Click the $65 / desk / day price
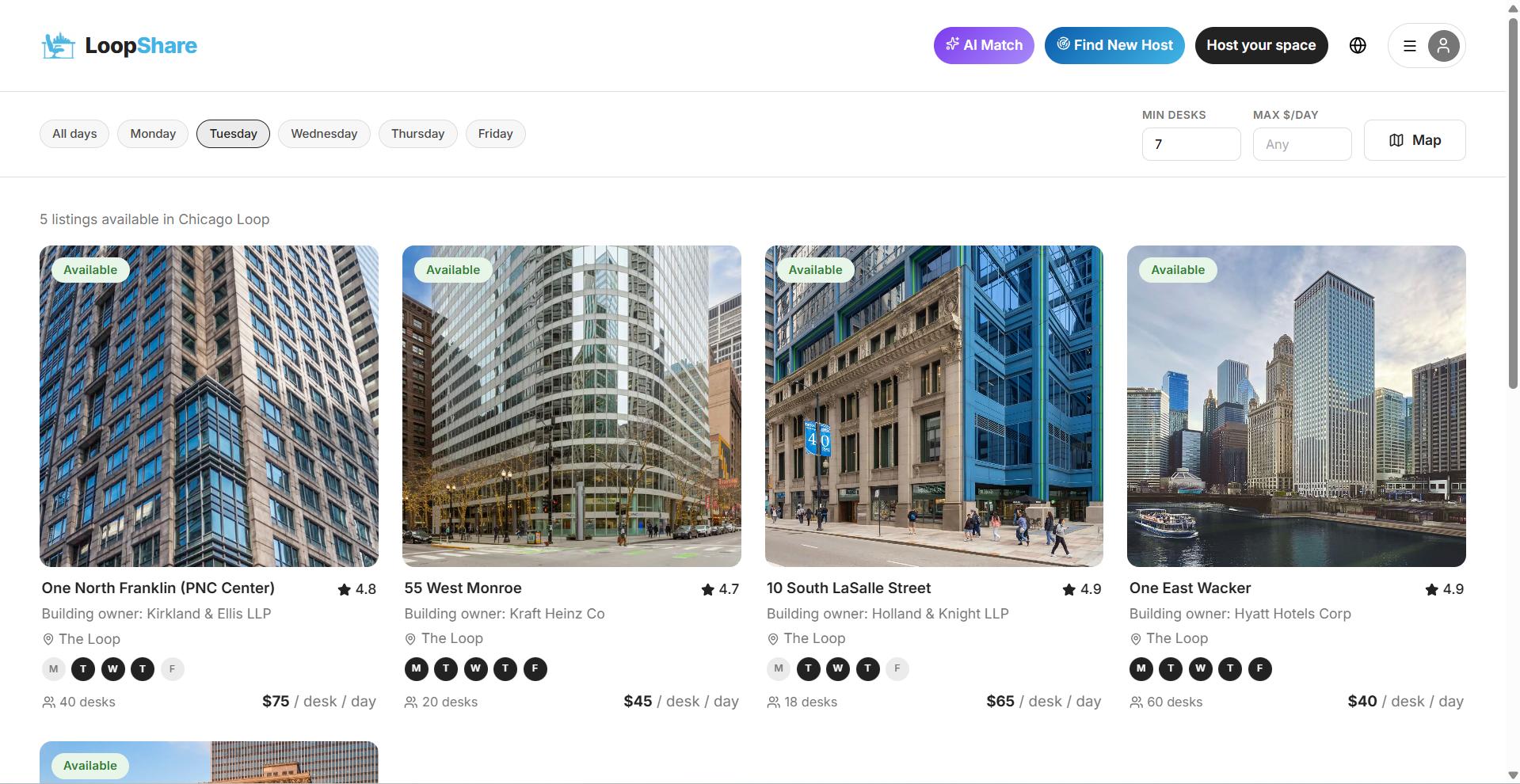 tap(1044, 702)
